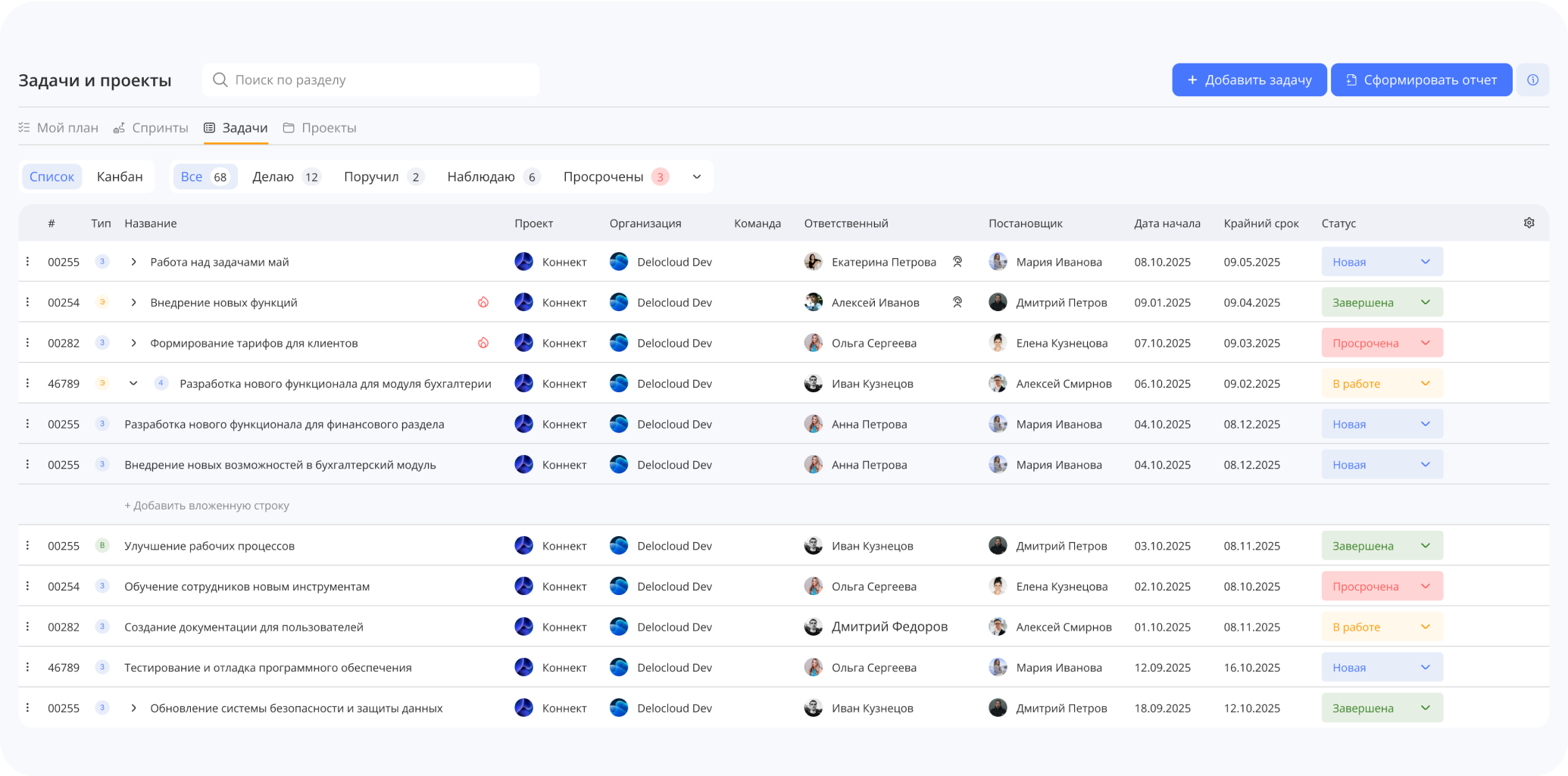Open three-dot menu for Улучшение рабочих процессов row
The image size is (1568, 776).
[27, 545]
